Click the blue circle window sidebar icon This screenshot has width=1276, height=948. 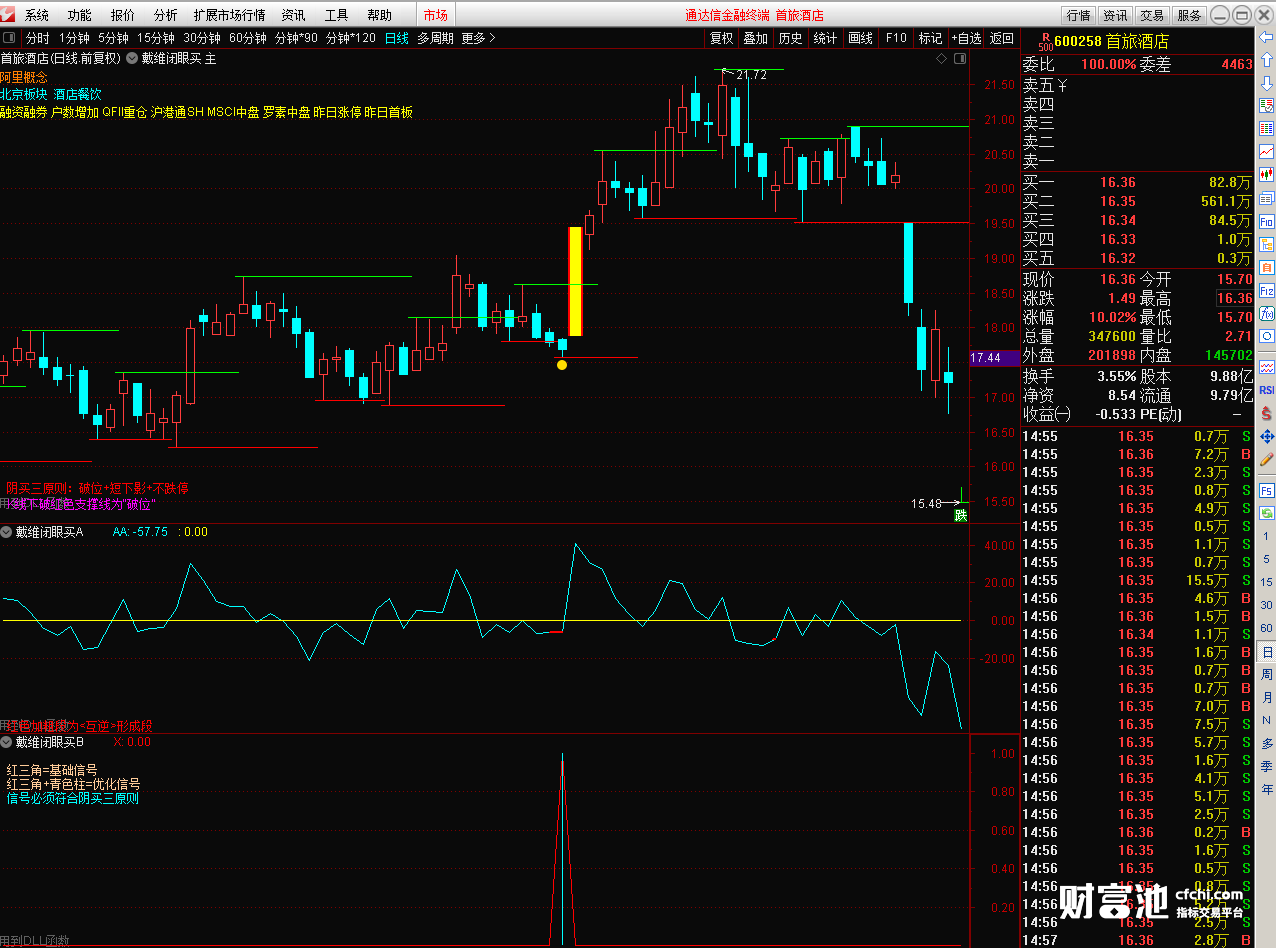tap(1266, 335)
